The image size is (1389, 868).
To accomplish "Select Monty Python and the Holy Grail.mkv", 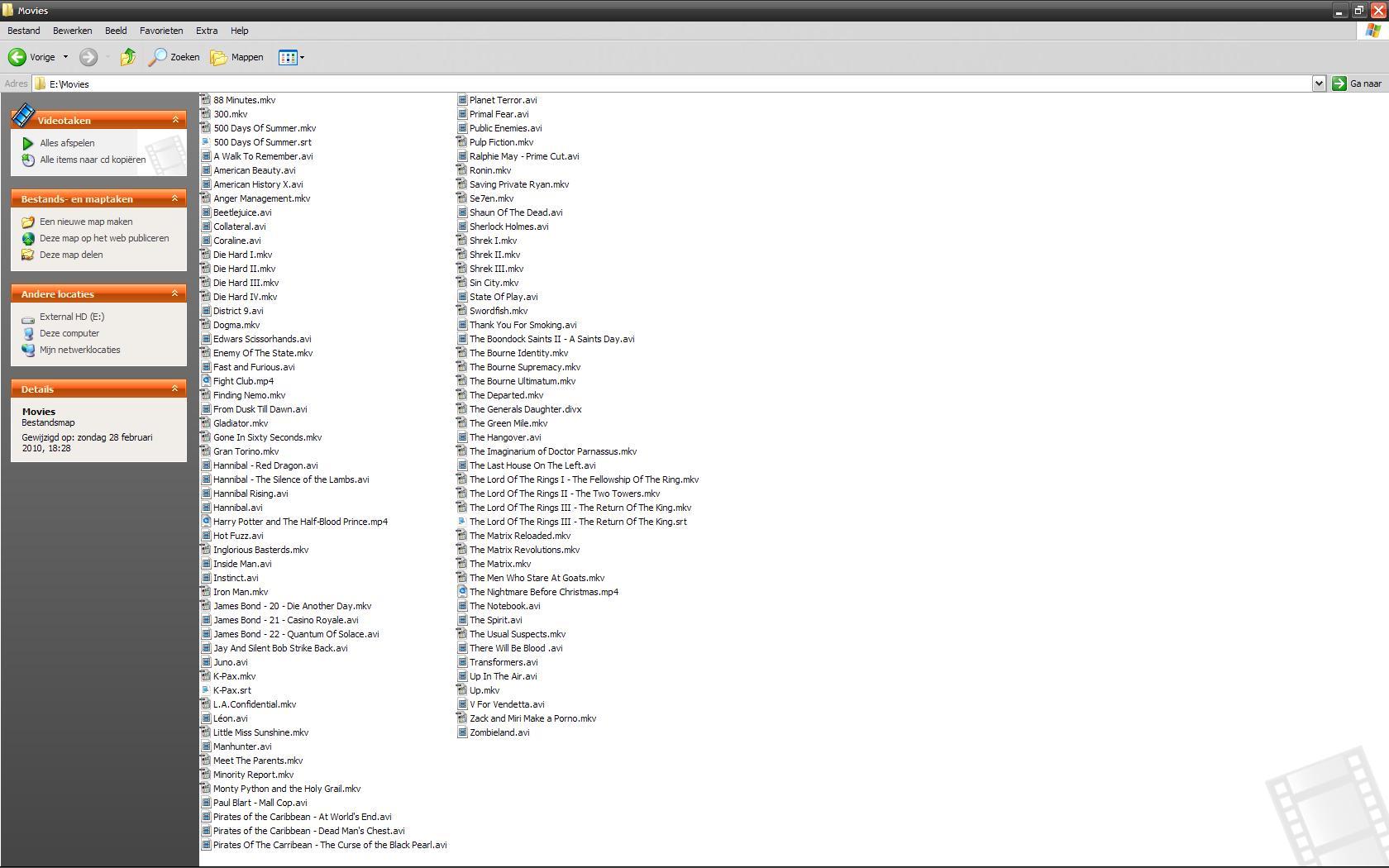I will click(x=287, y=789).
